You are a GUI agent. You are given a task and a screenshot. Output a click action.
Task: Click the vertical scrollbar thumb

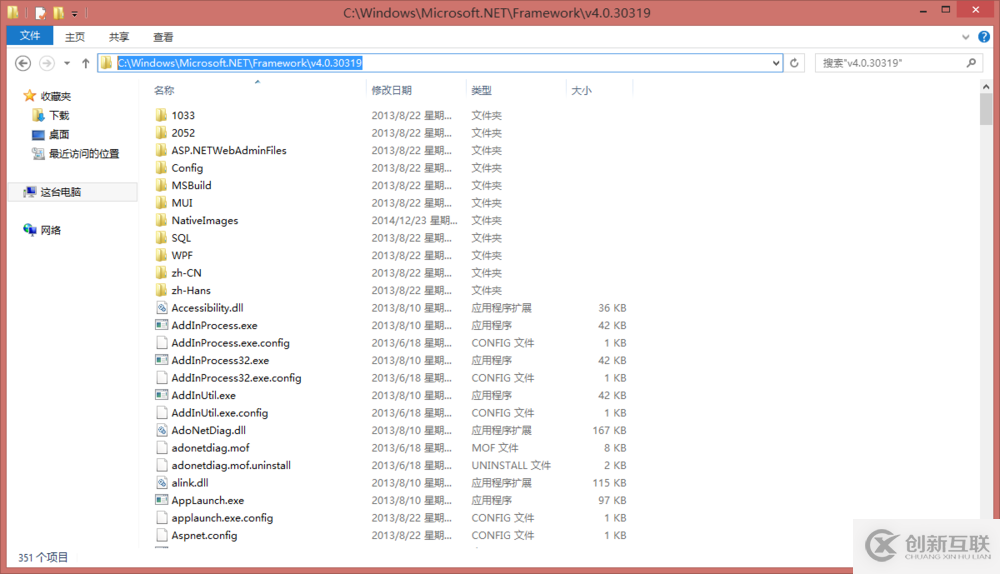tap(986, 110)
